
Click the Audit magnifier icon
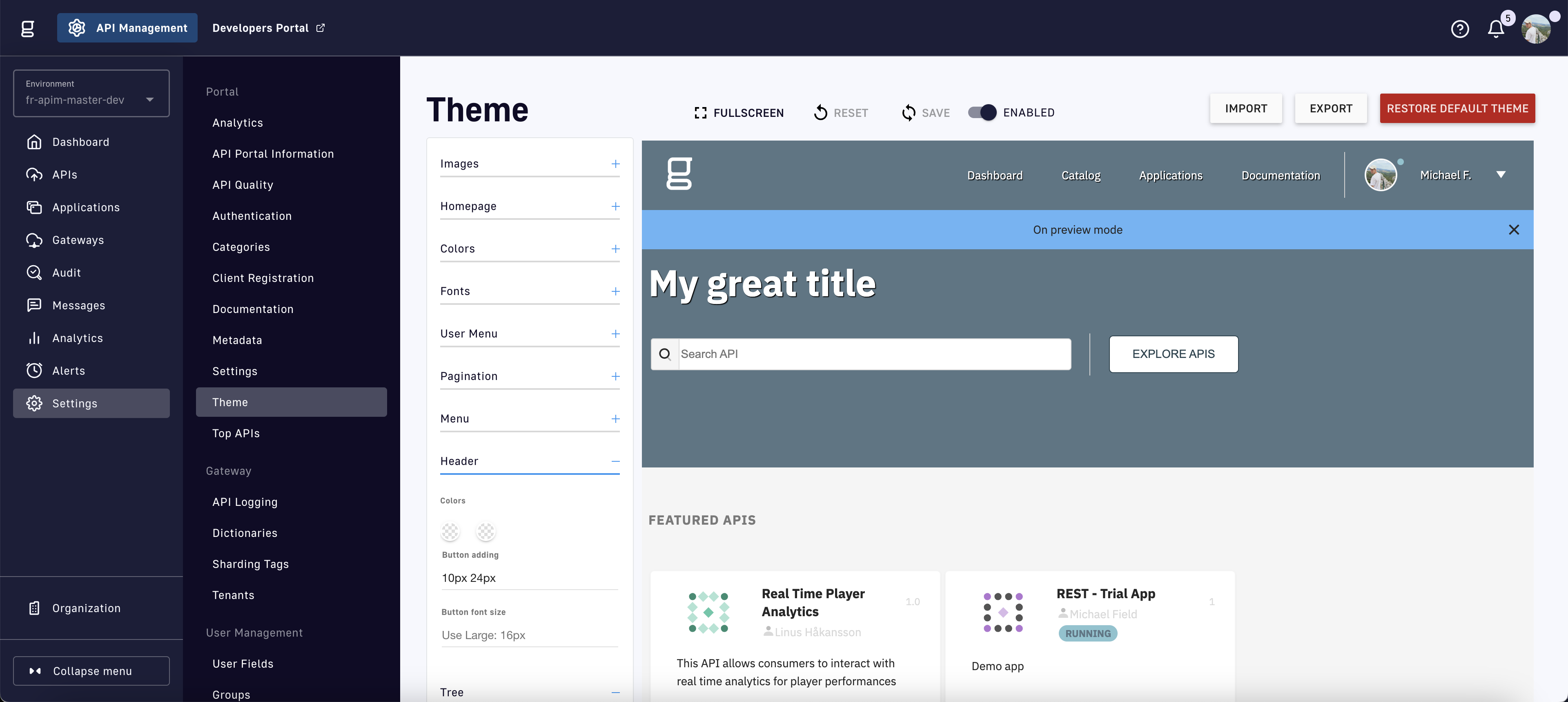point(34,273)
